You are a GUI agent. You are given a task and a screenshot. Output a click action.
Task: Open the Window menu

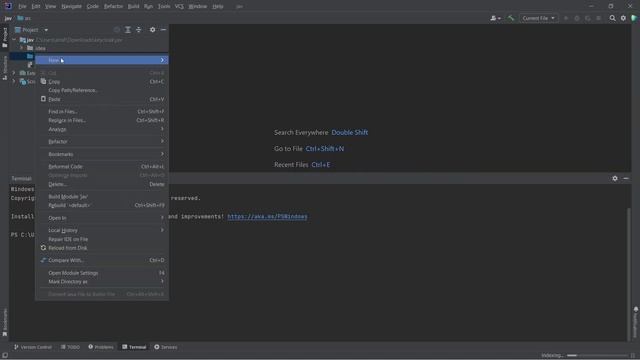point(198,6)
